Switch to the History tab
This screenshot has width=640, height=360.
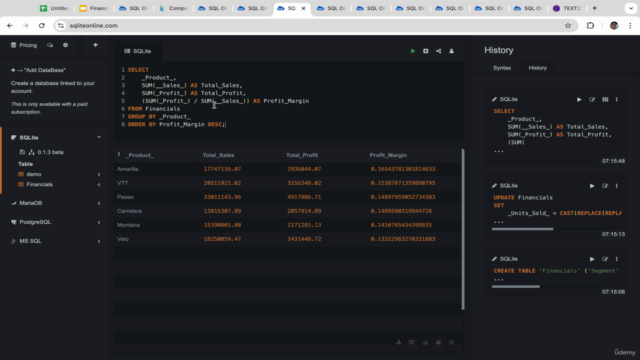click(x=538, y=68)
